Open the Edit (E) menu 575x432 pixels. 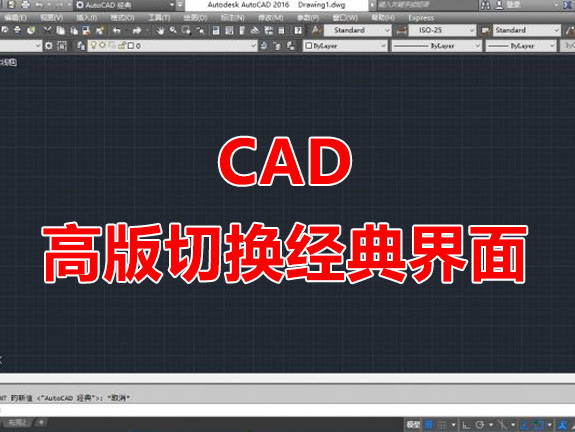(x=15, y=18)
